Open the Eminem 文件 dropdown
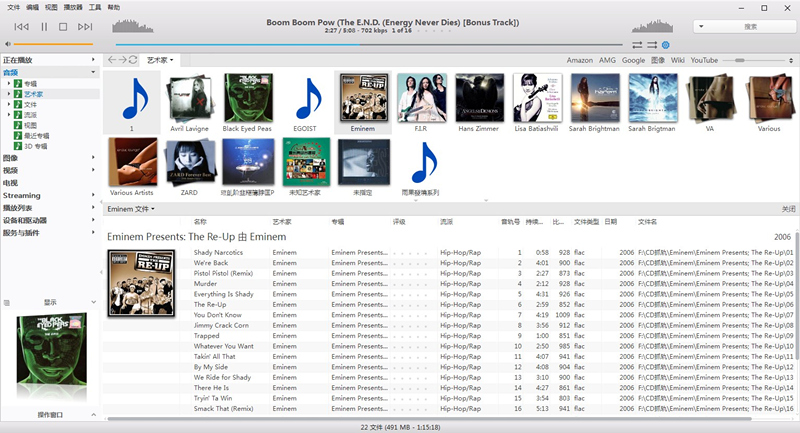800x433 pixels. coord(130,209)
